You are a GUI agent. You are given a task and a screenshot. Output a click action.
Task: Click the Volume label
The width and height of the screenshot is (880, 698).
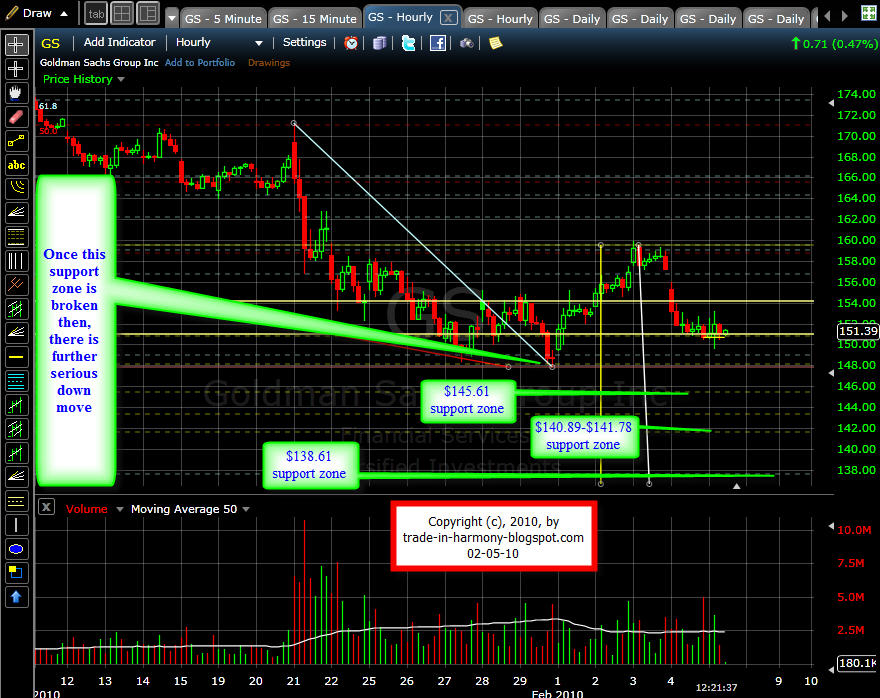click(86, 509)
